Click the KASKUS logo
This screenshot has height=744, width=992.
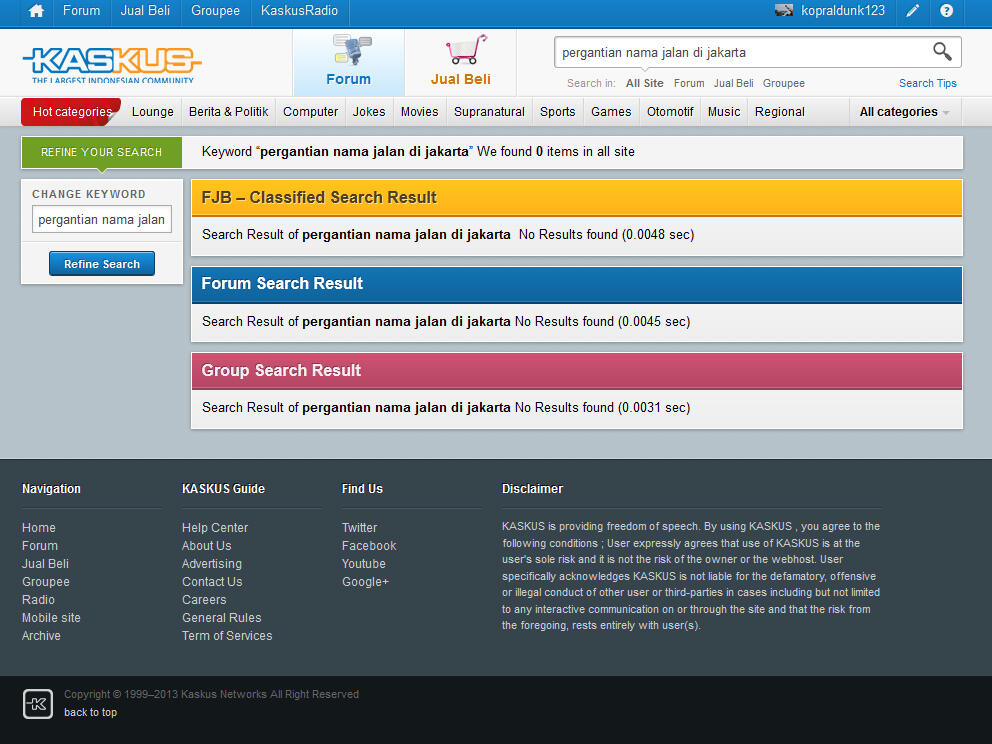(112, 65)
